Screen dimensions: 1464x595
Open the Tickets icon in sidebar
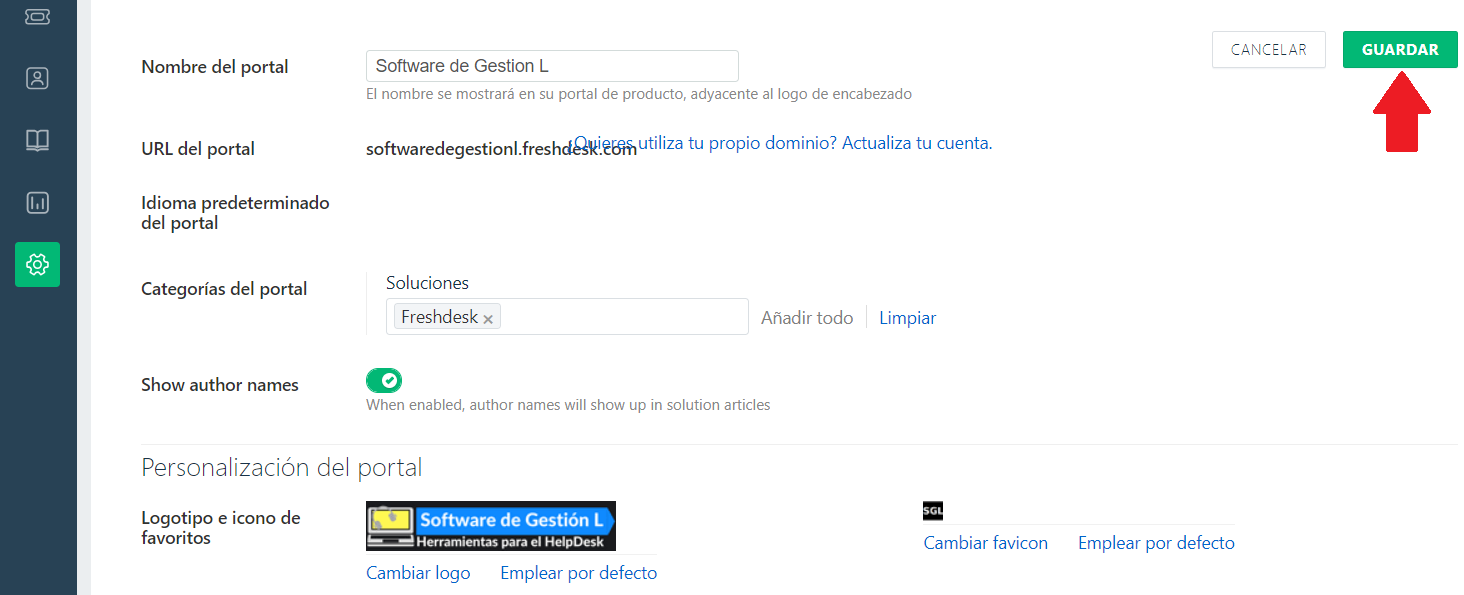(37, 16)
